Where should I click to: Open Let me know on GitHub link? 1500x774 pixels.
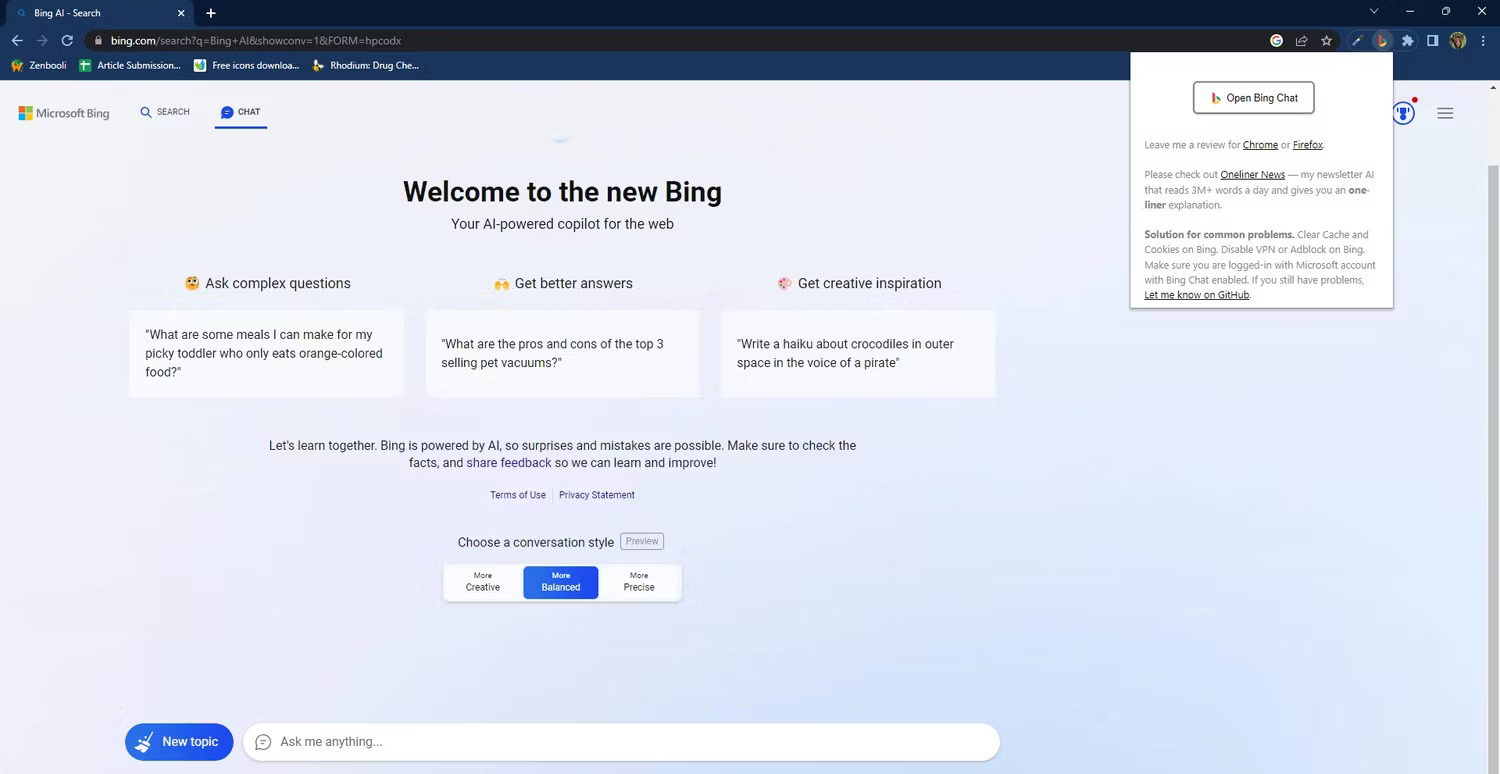(1197, 295)
